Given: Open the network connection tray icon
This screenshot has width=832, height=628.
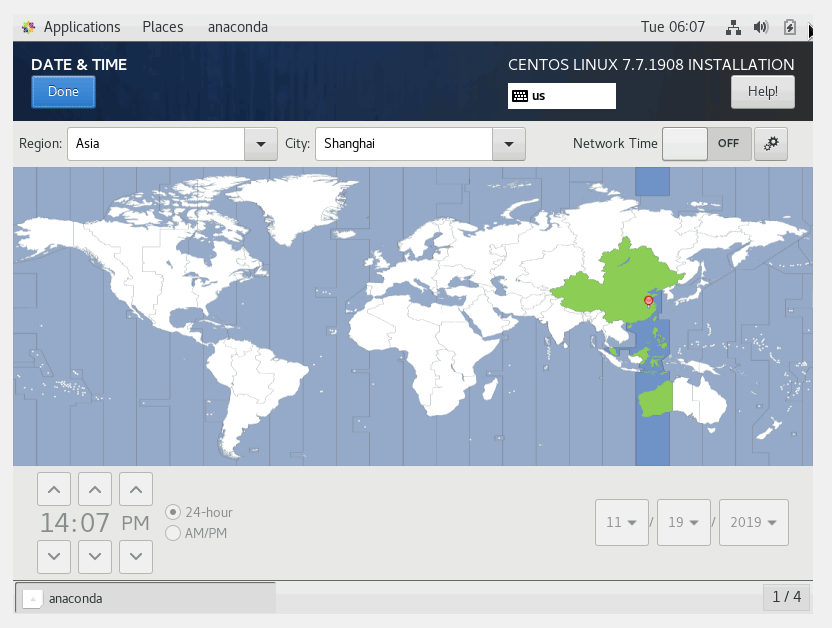Looking at the screenshot, I should pos(733,27).
